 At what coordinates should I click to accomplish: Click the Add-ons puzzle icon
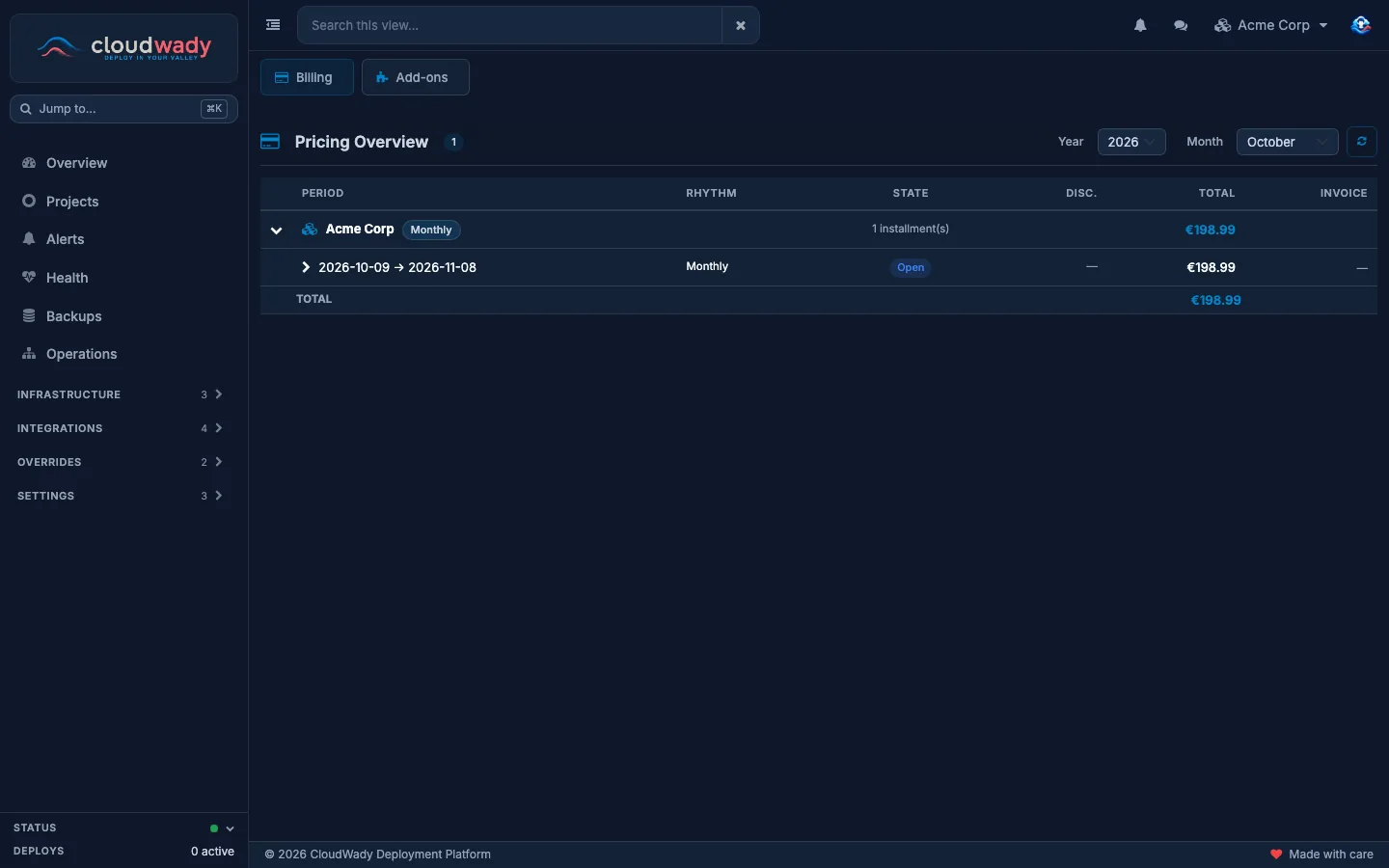[x=382, y=77]
